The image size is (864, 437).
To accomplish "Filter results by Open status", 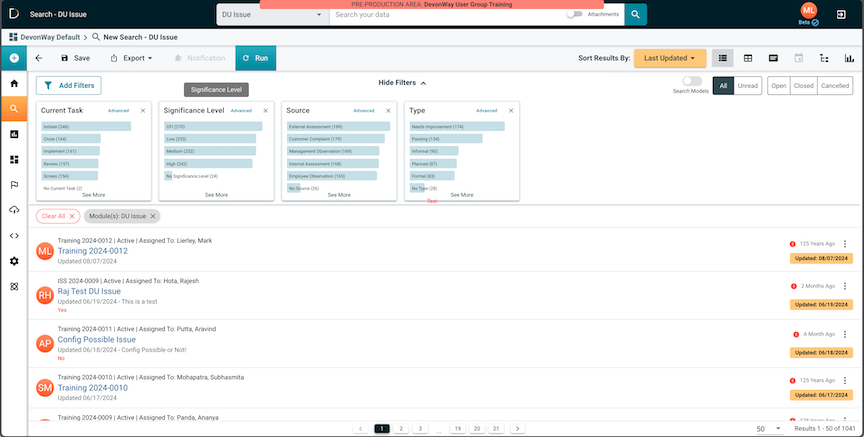I will 779,85.
